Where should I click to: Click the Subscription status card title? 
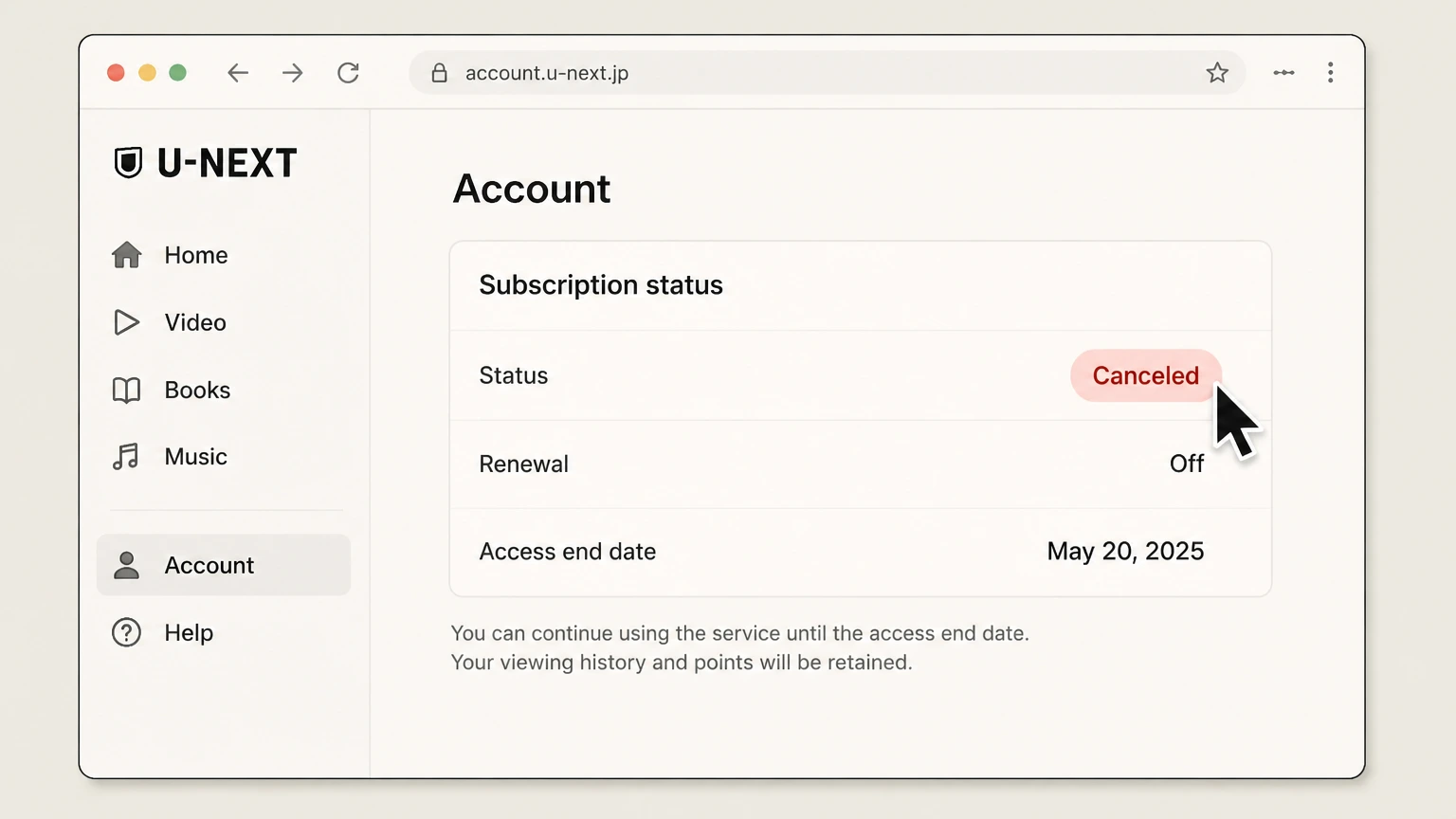tap(601, 285)
